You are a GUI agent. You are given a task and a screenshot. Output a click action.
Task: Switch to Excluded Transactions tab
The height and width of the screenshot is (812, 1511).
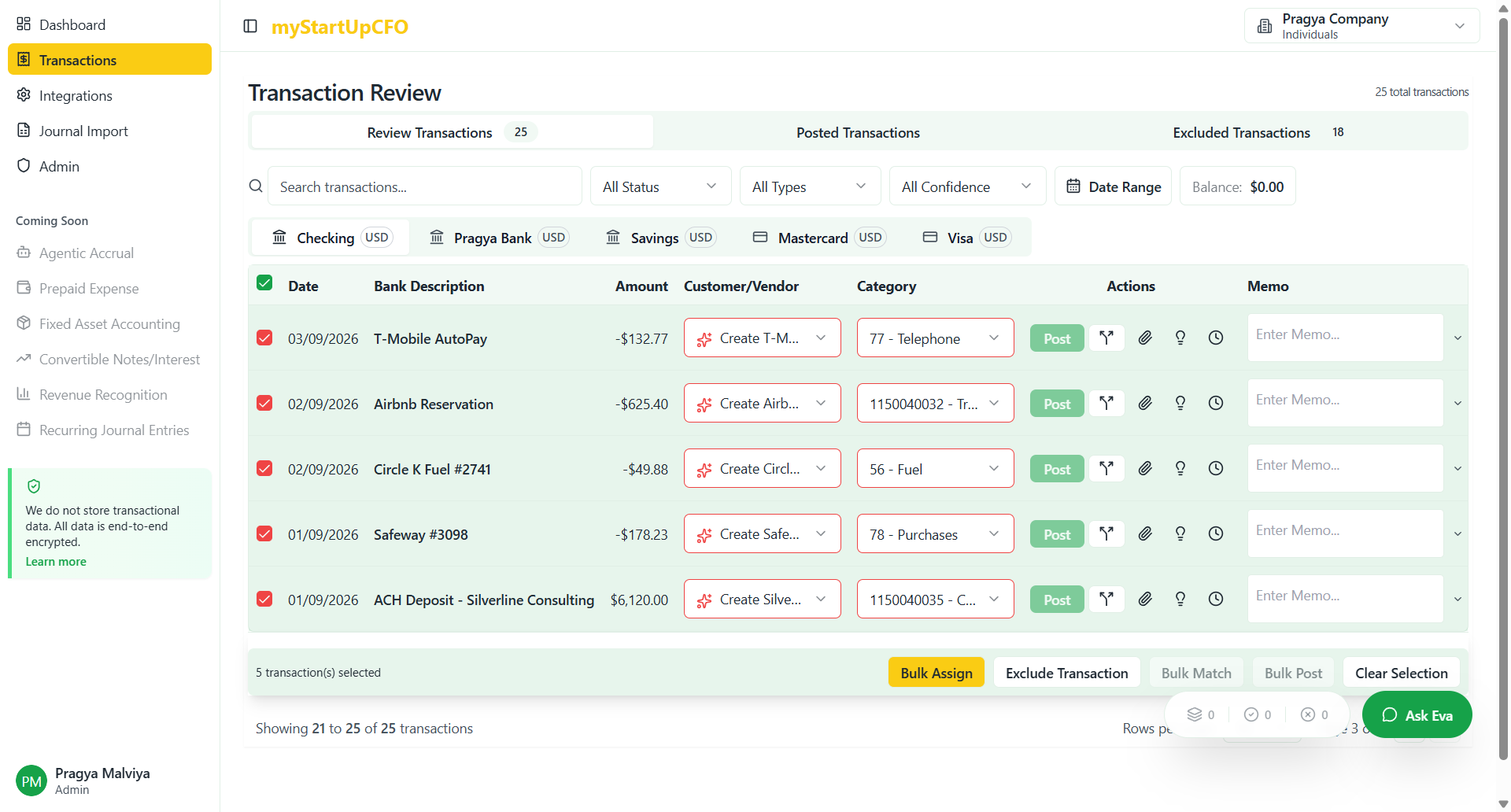click(1241, 132)
